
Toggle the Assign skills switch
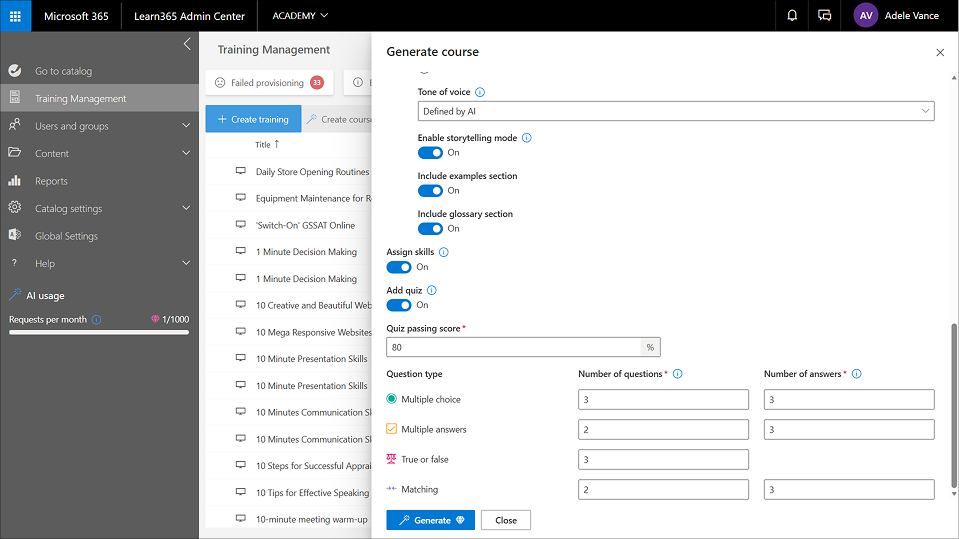point(399,267)
